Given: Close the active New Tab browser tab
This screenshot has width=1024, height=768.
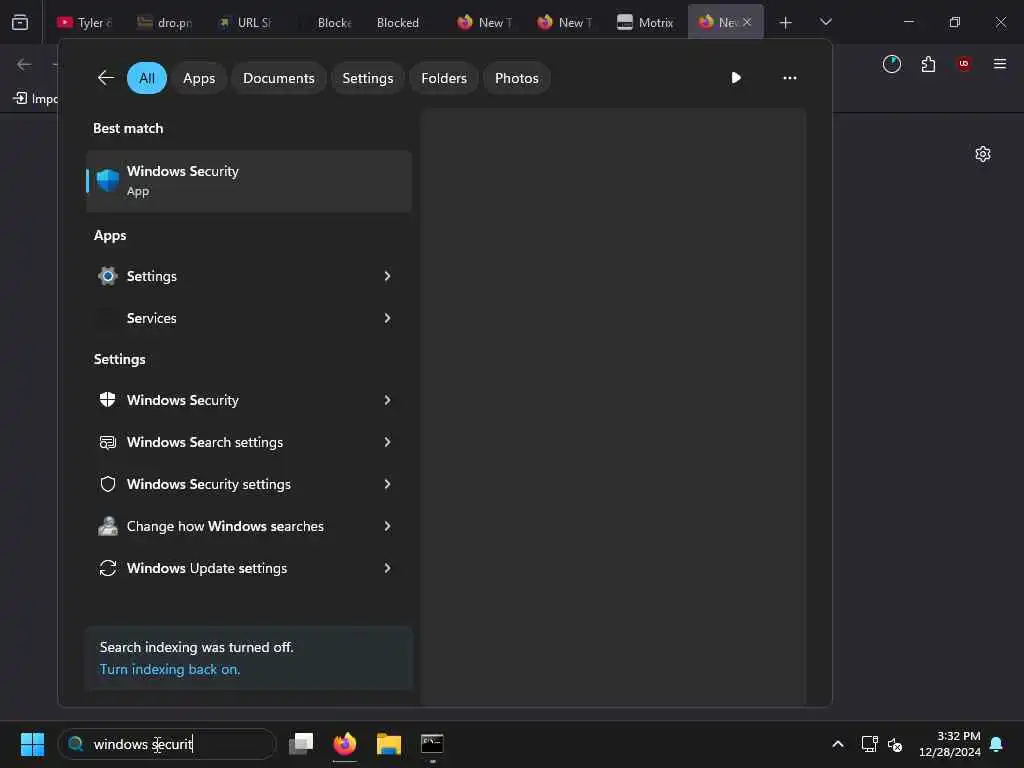Looking at the screenshot, I should coord(747,22).
